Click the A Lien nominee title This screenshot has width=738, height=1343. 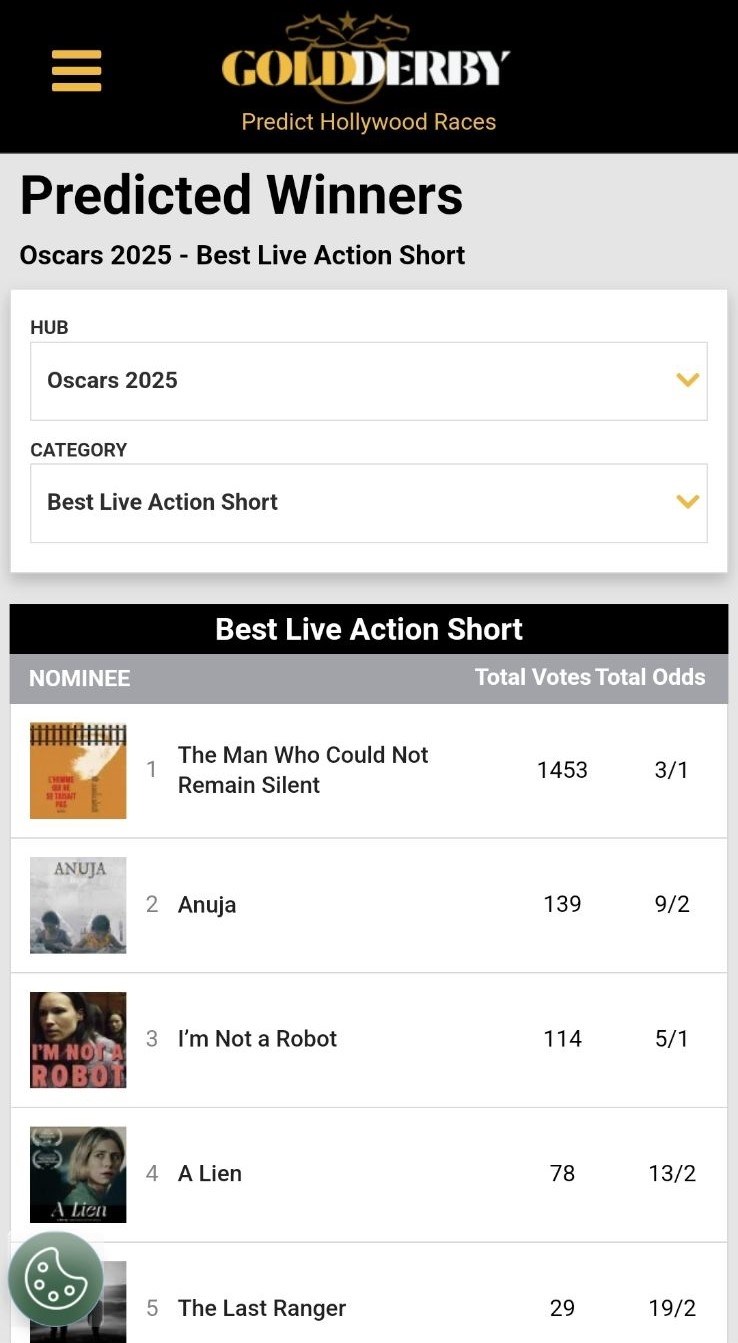click(210, 1174)
